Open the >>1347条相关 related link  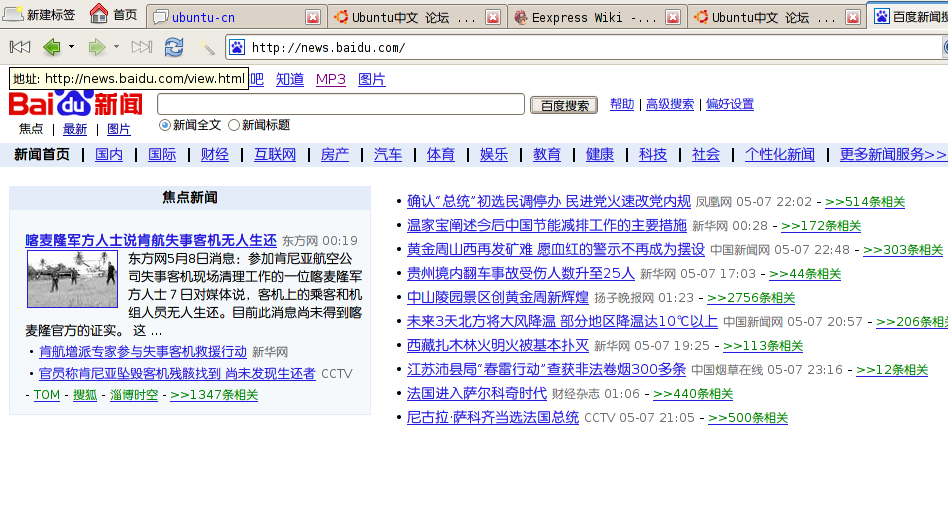pos(214,395)
